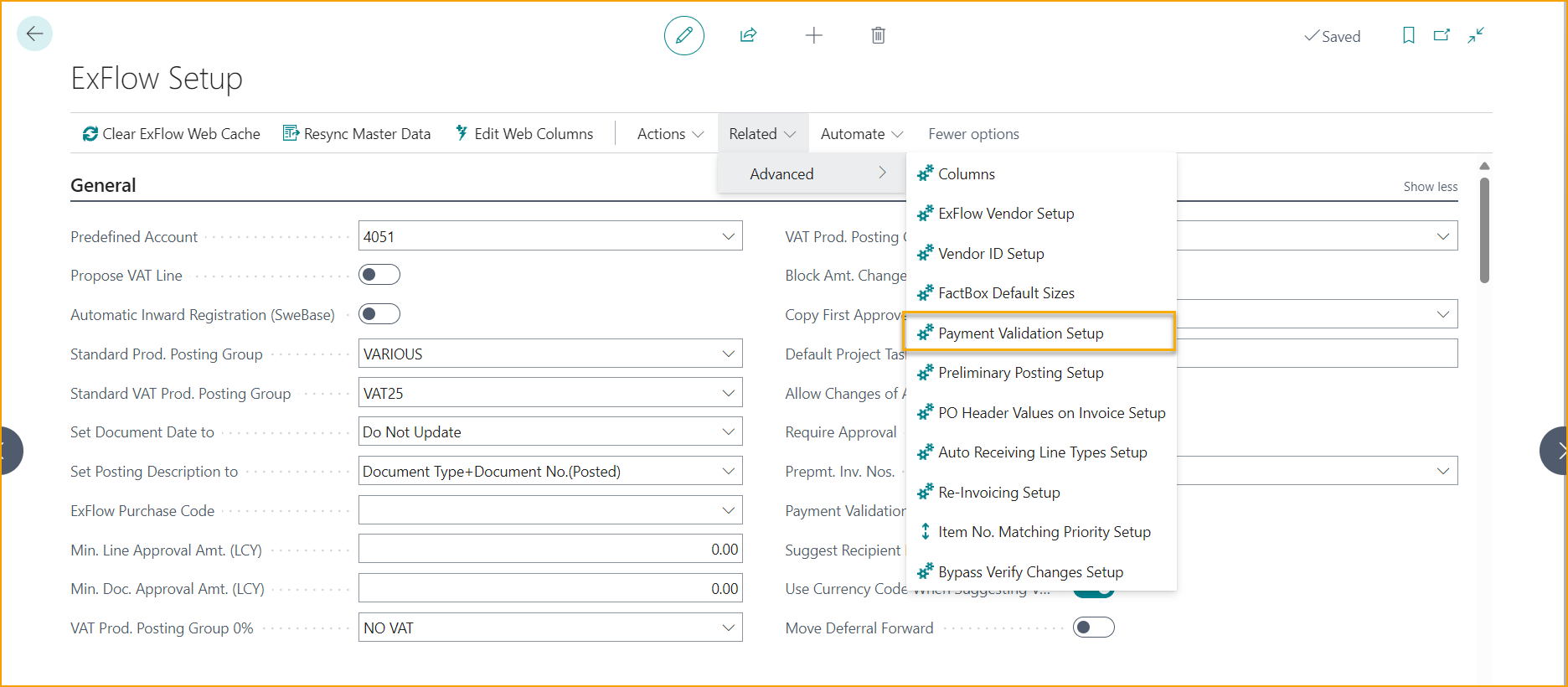Open the Related menu
The width and height of the screenshot is (1568, 687).
tap(762, 134)
